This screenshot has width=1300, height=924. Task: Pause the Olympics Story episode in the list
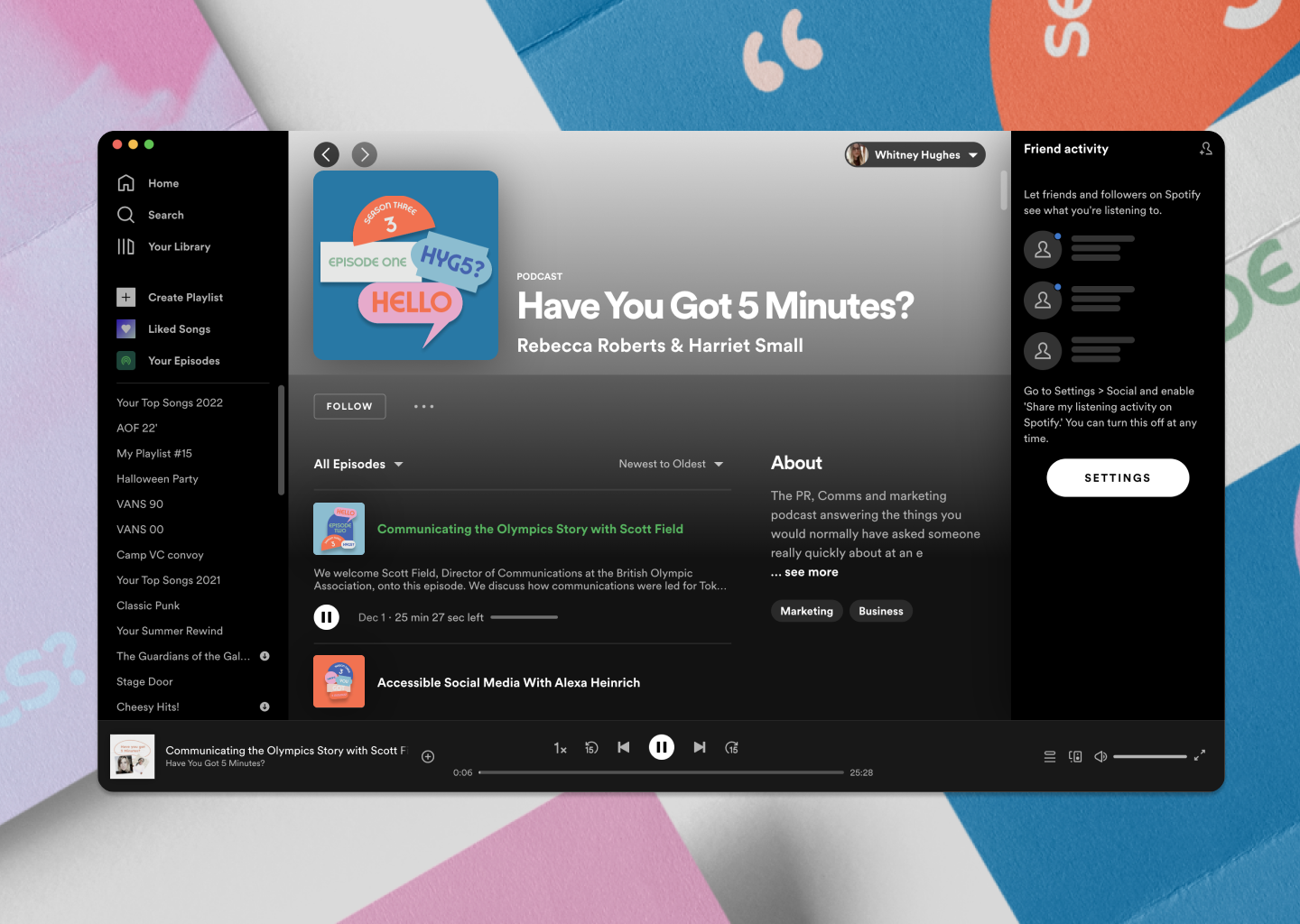(x=326, y=617)
